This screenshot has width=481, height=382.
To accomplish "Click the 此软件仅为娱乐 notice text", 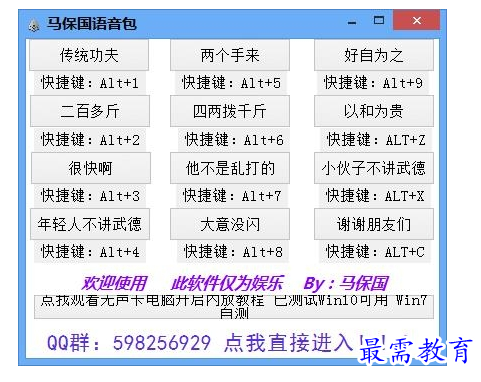I will pyautogui.click(x=227, y=283).
